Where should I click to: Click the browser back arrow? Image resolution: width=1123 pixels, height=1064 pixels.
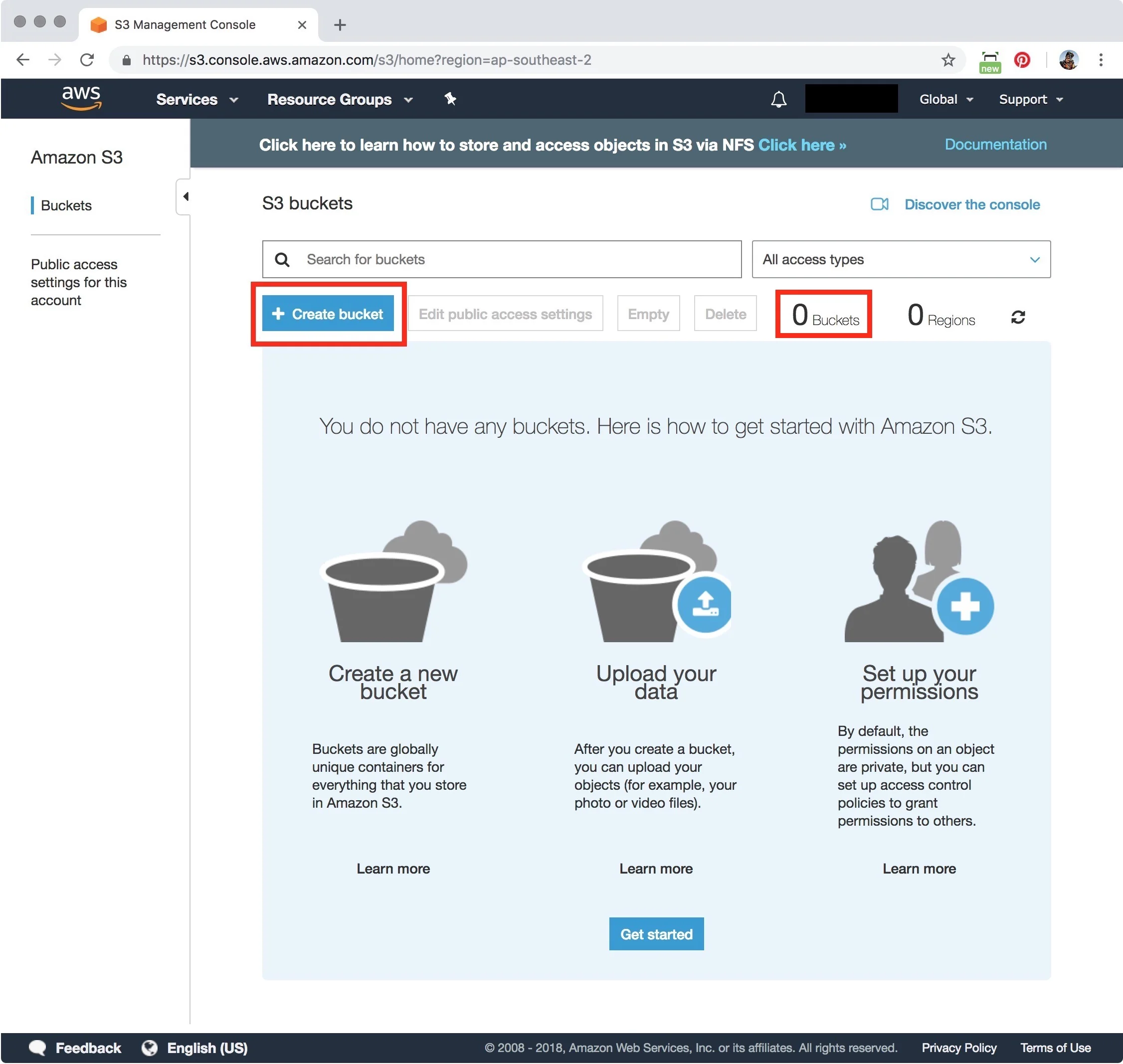22,59
